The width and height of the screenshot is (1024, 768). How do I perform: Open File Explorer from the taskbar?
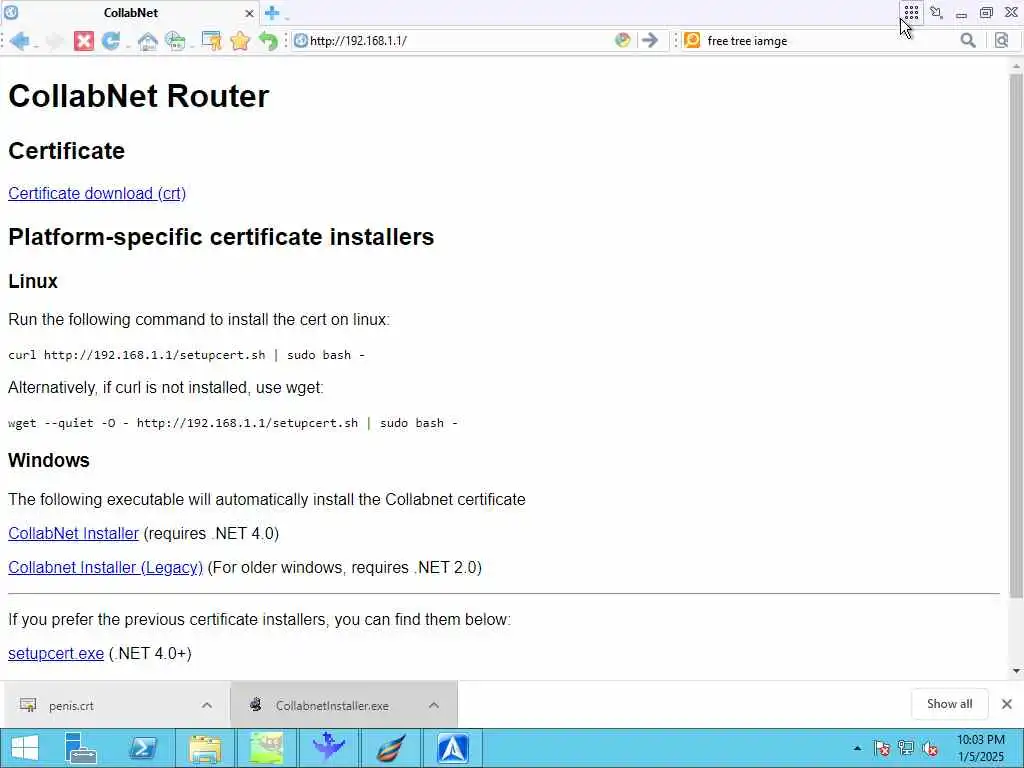click(x=204, y=748)
